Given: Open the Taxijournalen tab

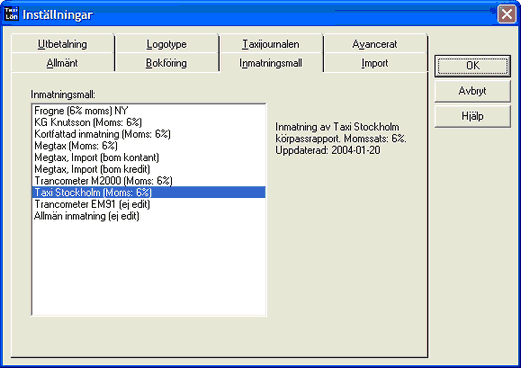Looking at the screenshot, I should [270, 44].
